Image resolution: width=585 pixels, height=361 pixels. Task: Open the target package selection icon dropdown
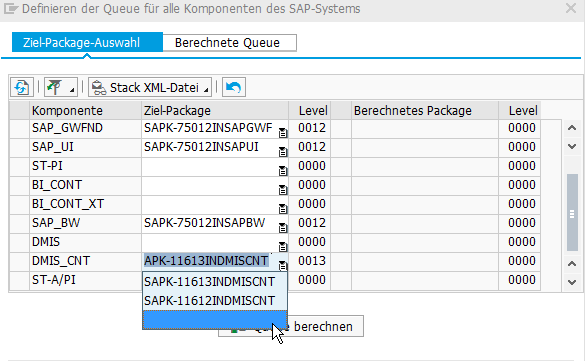pos(60,87)
